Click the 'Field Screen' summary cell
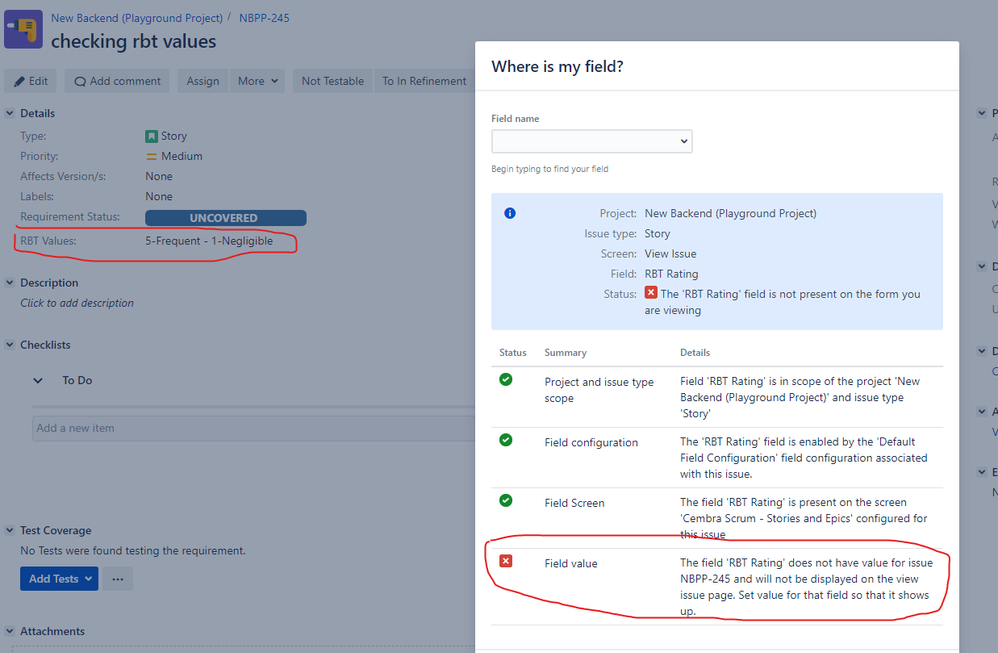The width and height of the screenshot is (998, 653). coord(575,503)
